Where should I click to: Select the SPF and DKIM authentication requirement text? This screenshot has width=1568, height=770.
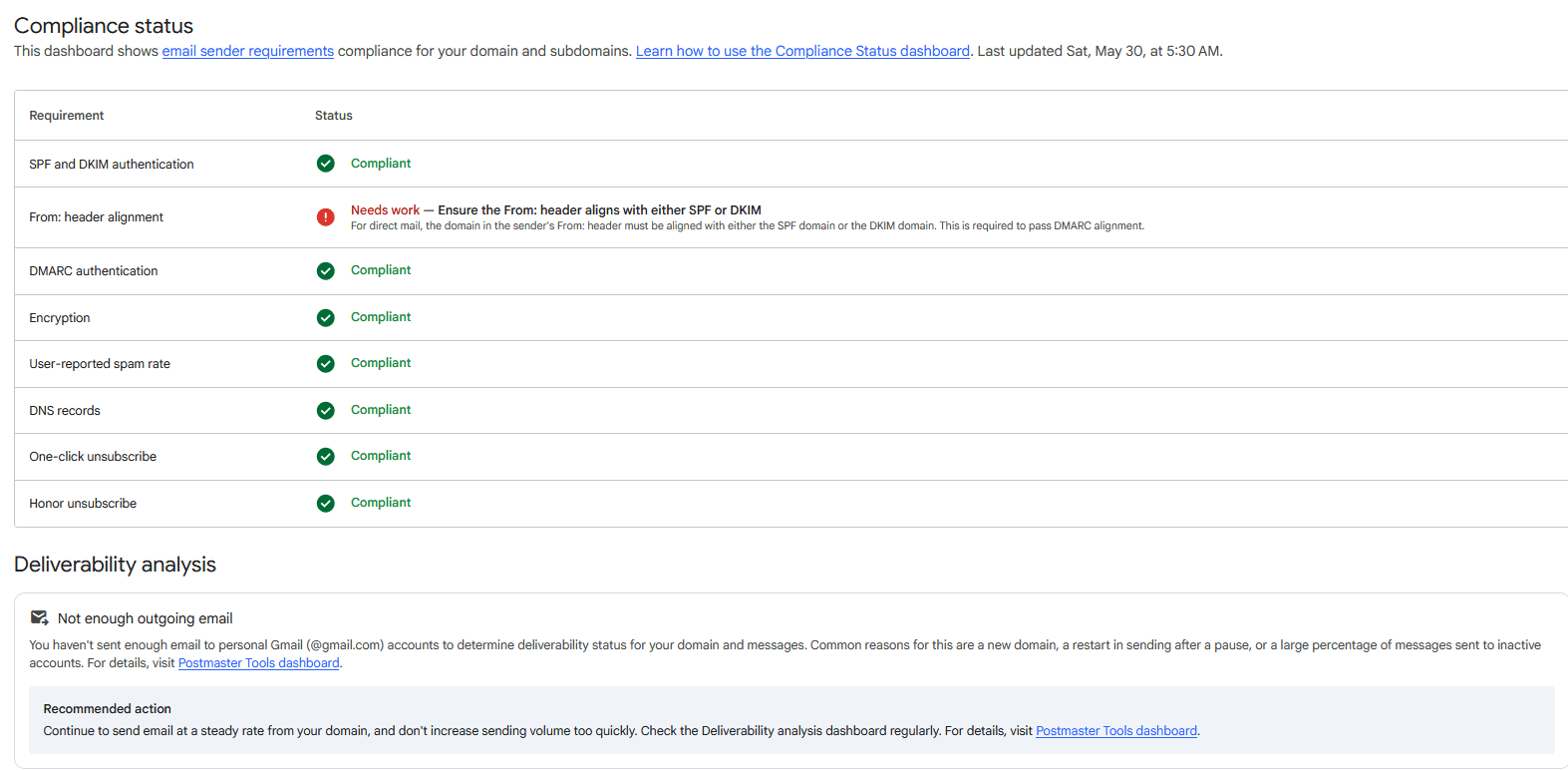pyautogui.click(x=112, y=165)
